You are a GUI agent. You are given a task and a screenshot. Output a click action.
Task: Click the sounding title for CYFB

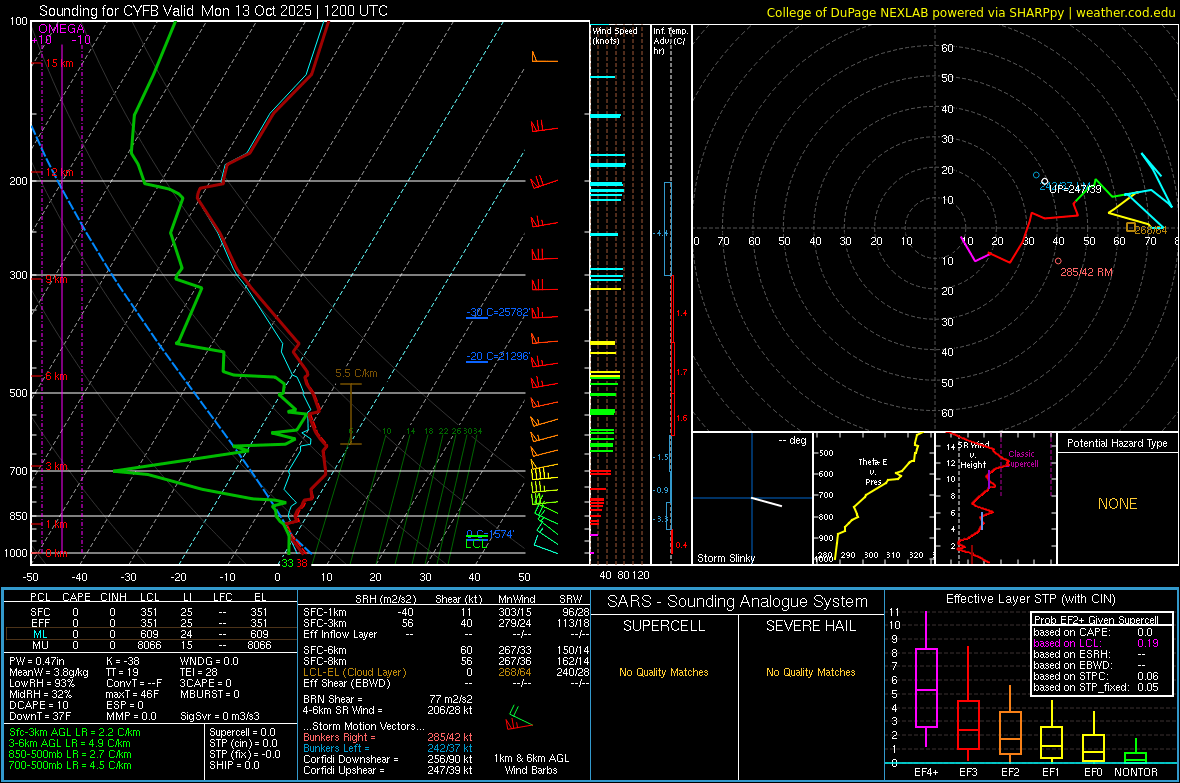coord(213,11)
